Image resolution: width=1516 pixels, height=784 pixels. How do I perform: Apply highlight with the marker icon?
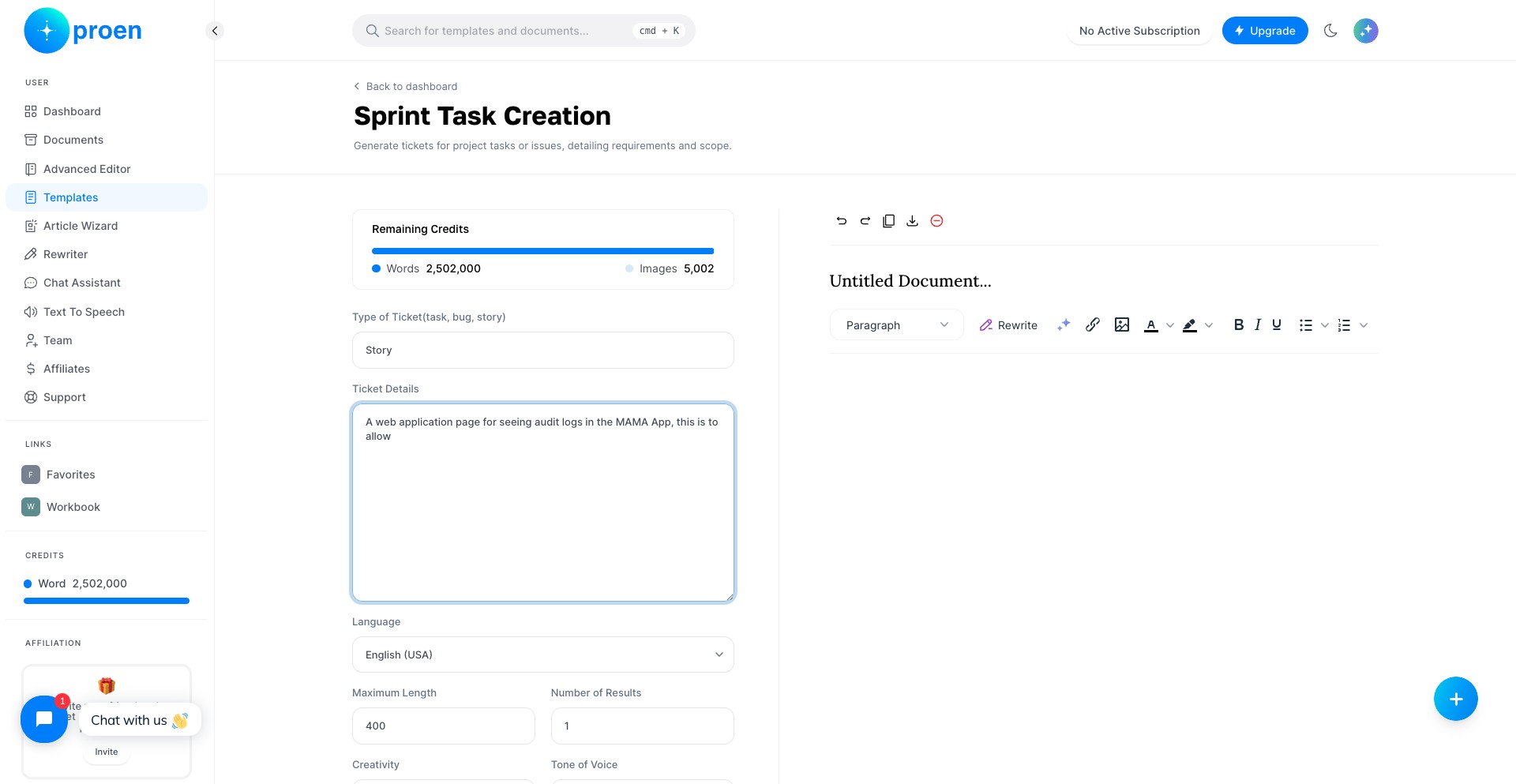1190,325
